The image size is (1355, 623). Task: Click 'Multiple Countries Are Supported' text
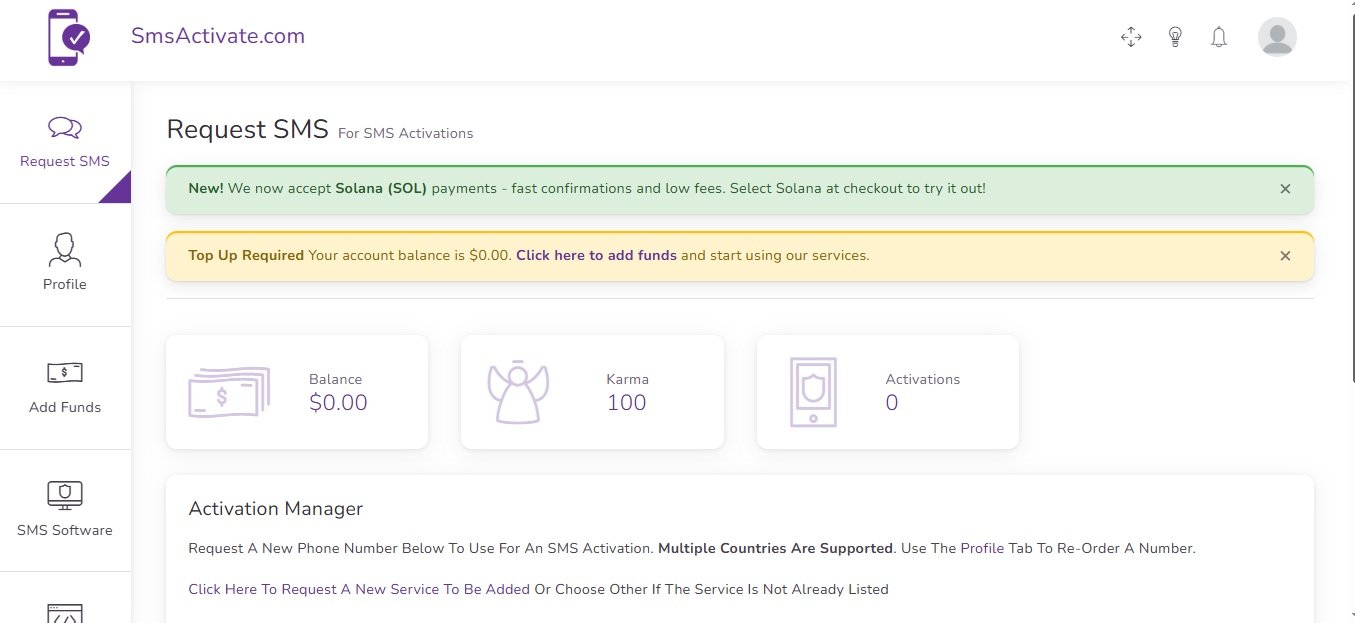coord(775,548)
